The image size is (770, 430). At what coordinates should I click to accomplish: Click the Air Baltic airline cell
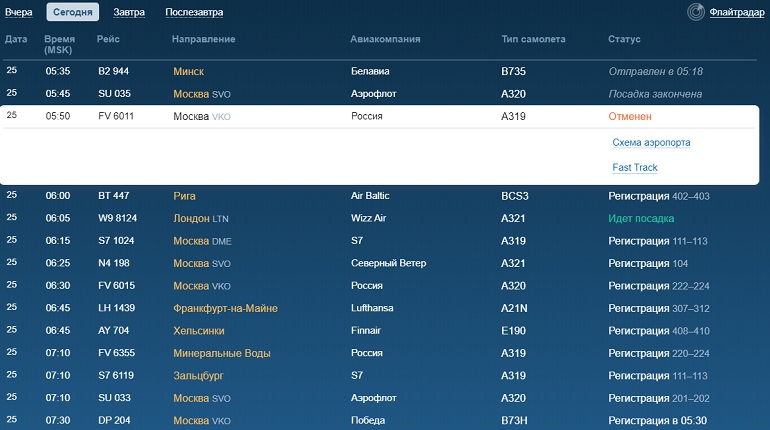[x=370, y=196]
